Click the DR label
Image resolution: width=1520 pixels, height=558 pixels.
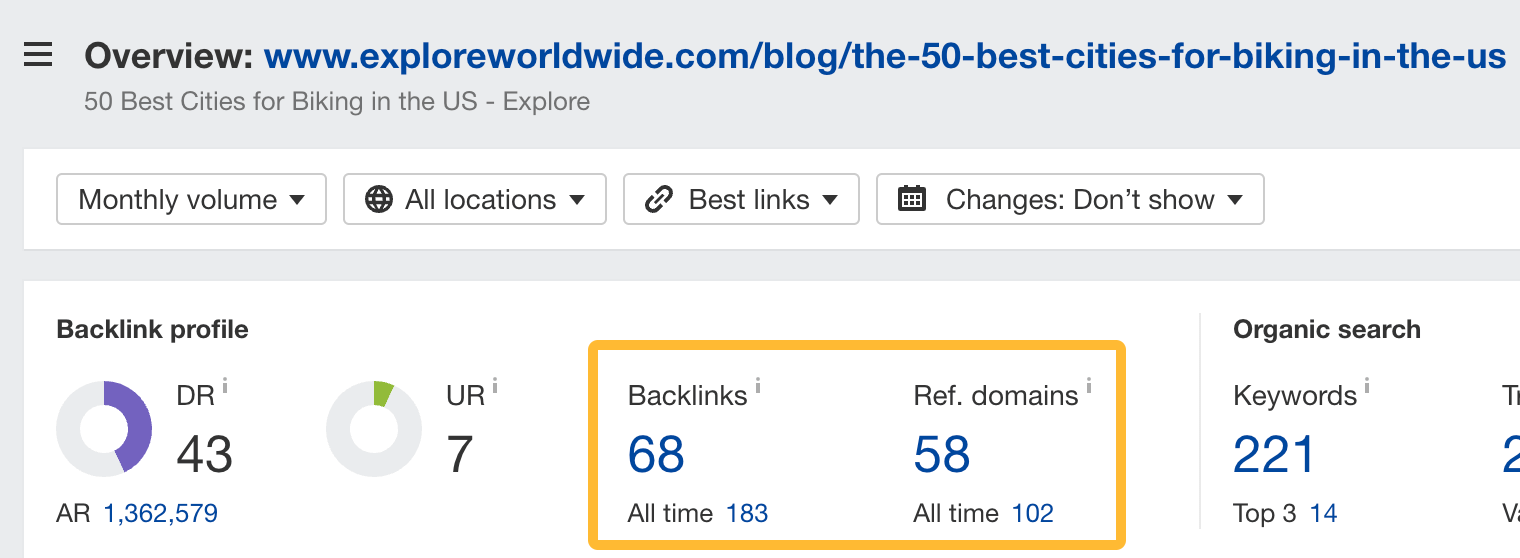(196, 396)
